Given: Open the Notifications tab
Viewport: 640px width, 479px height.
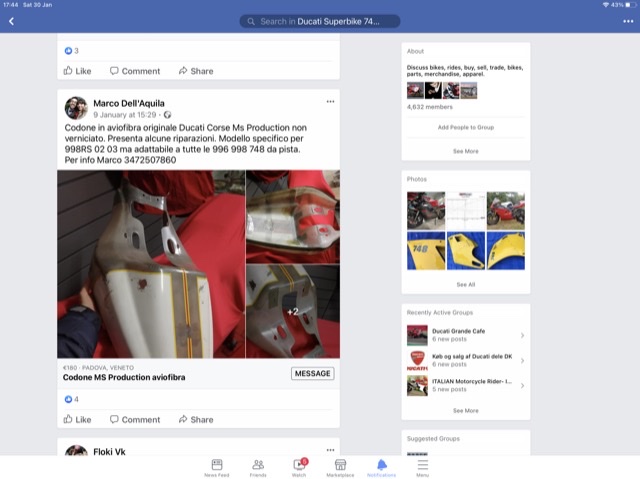Looking at the screenshot, I should point(382,468).
